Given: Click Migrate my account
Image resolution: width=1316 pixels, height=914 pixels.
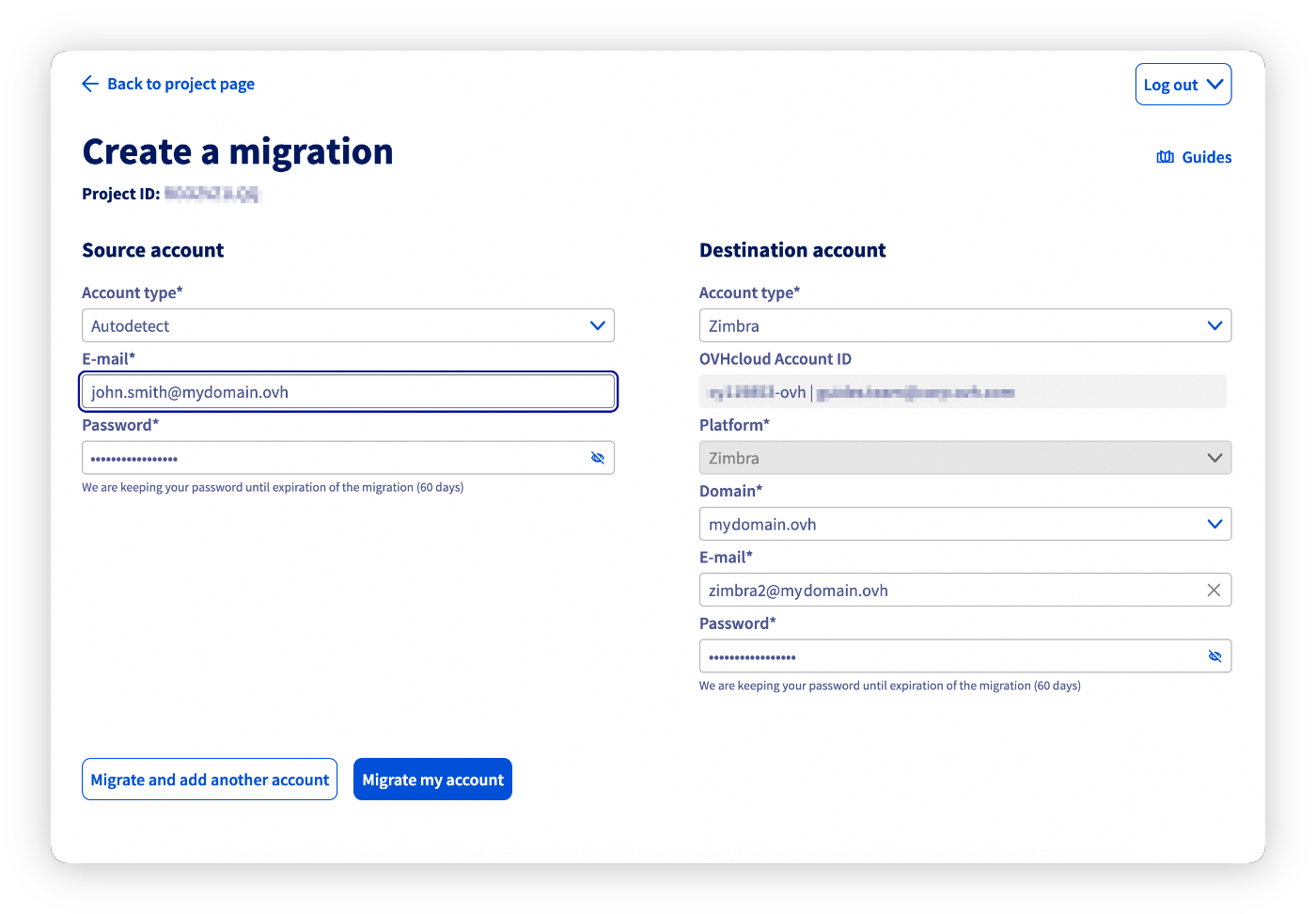Looking at the screenshot, I should tap(432, 779).
